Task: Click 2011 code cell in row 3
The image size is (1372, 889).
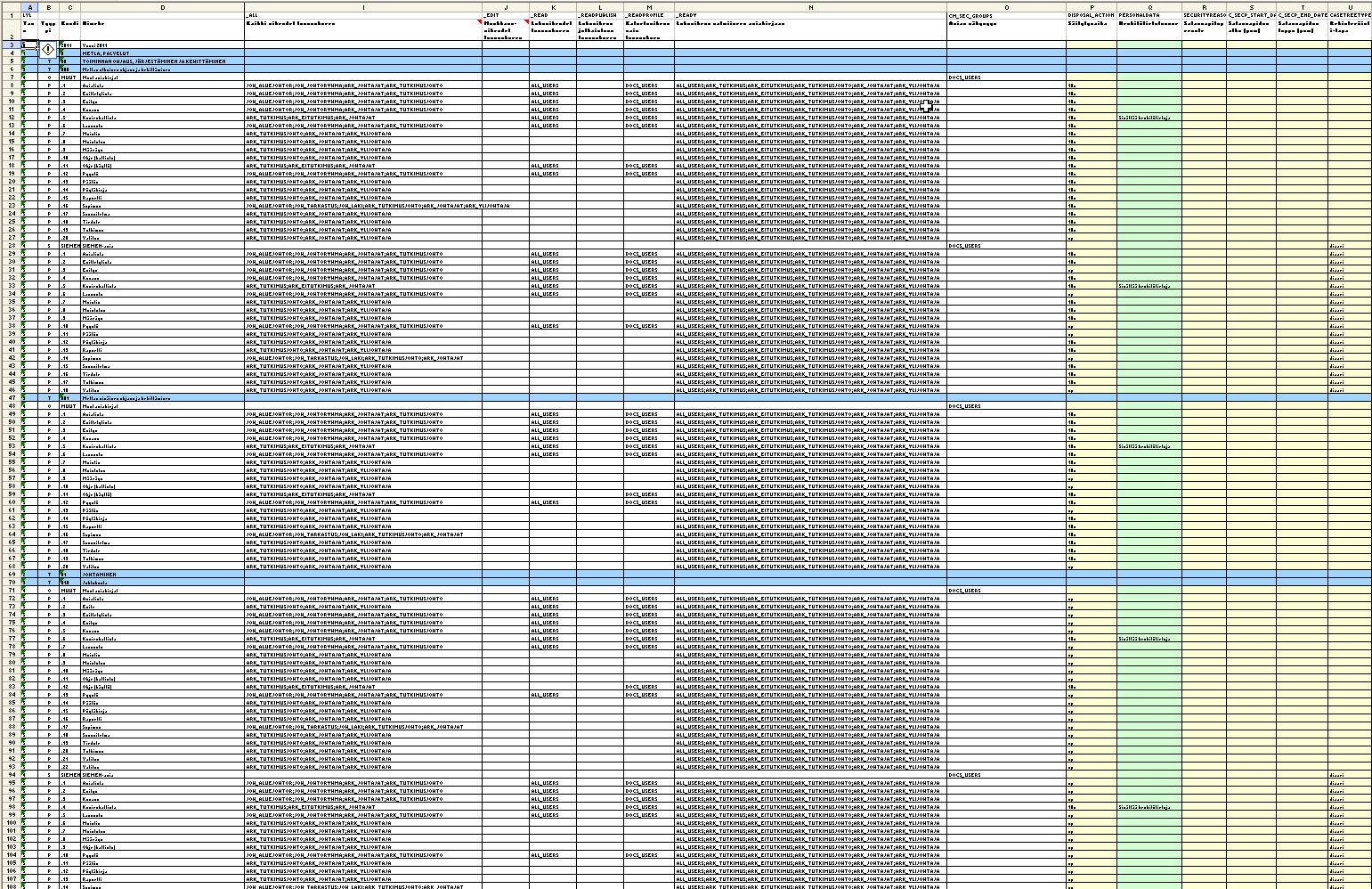Action: tap(70, 45)
